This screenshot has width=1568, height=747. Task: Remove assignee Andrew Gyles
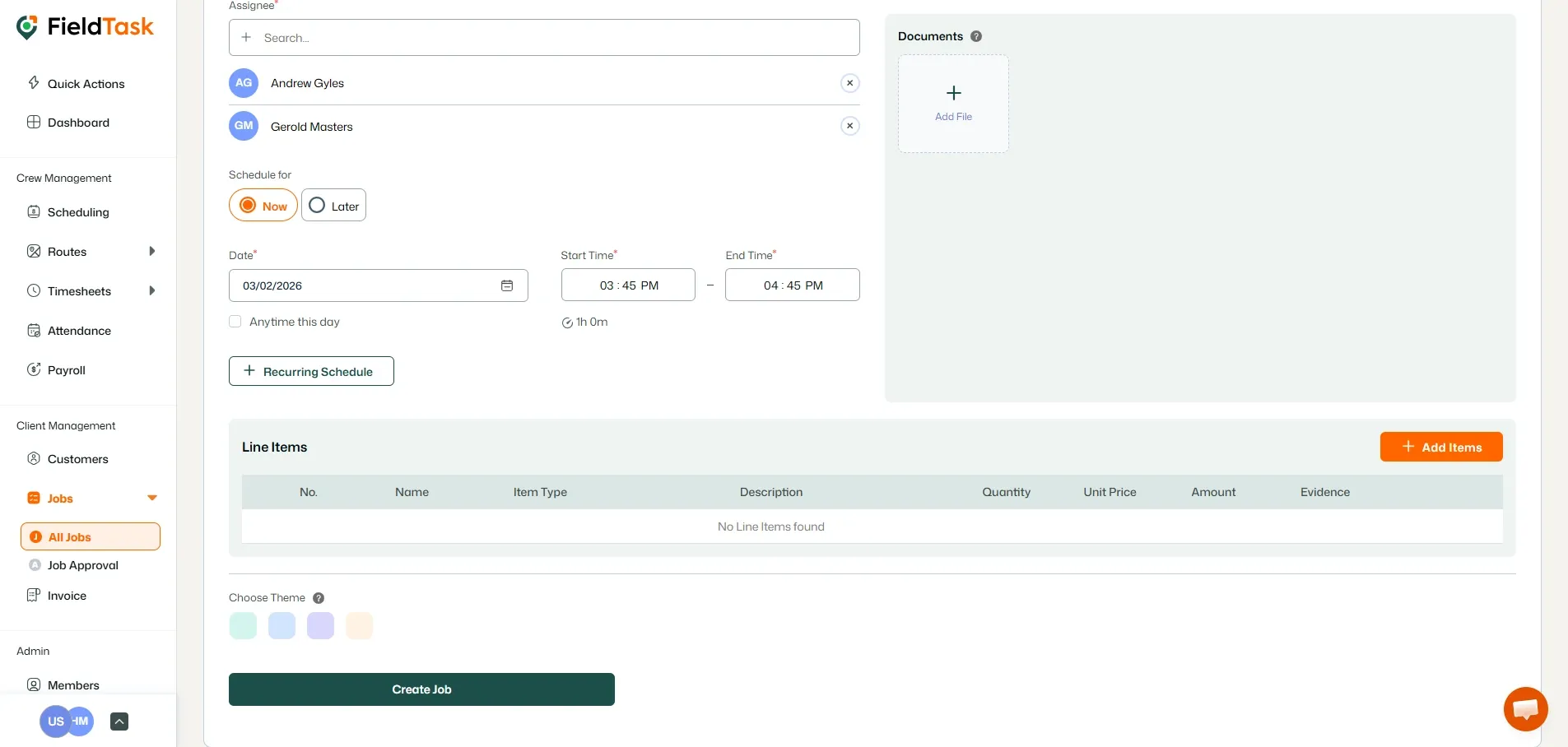click(x=849, y=83)
